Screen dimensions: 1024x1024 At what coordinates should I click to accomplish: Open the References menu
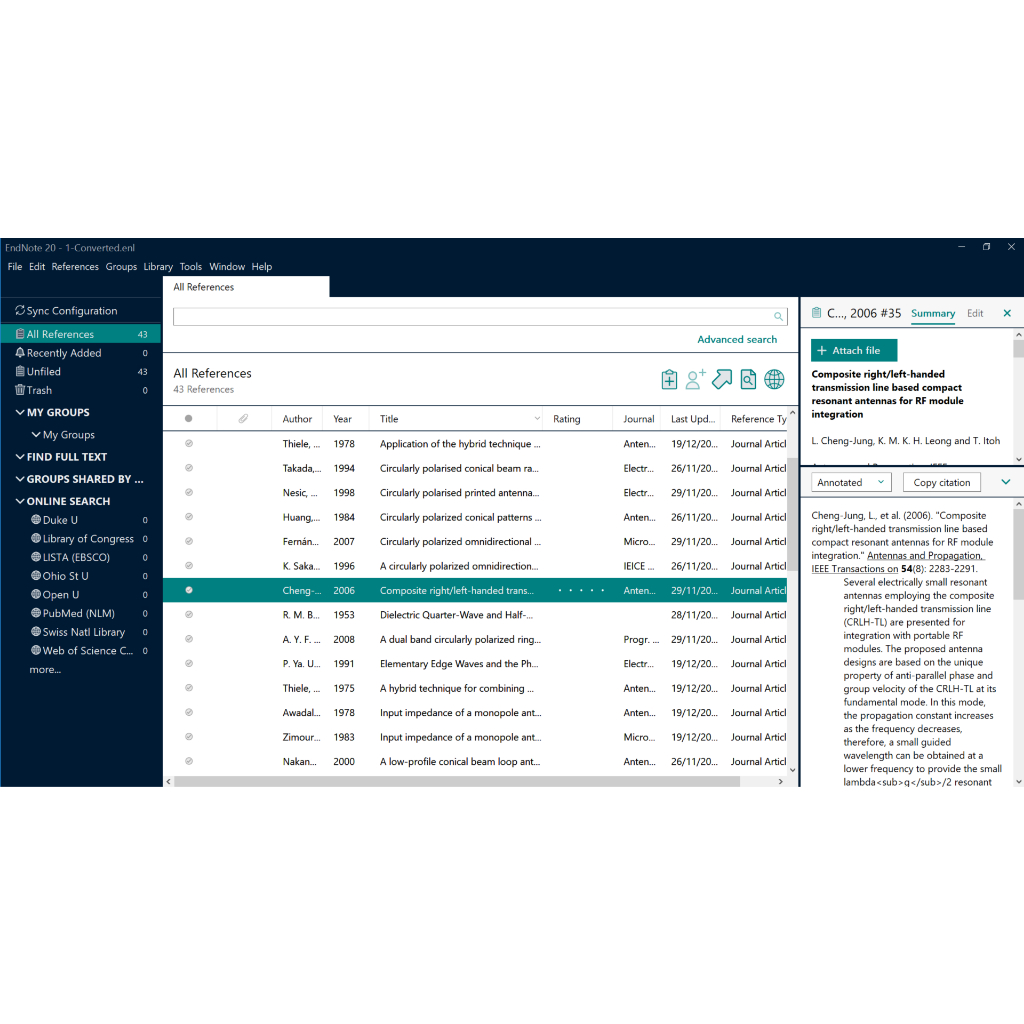tap(75, 267)
